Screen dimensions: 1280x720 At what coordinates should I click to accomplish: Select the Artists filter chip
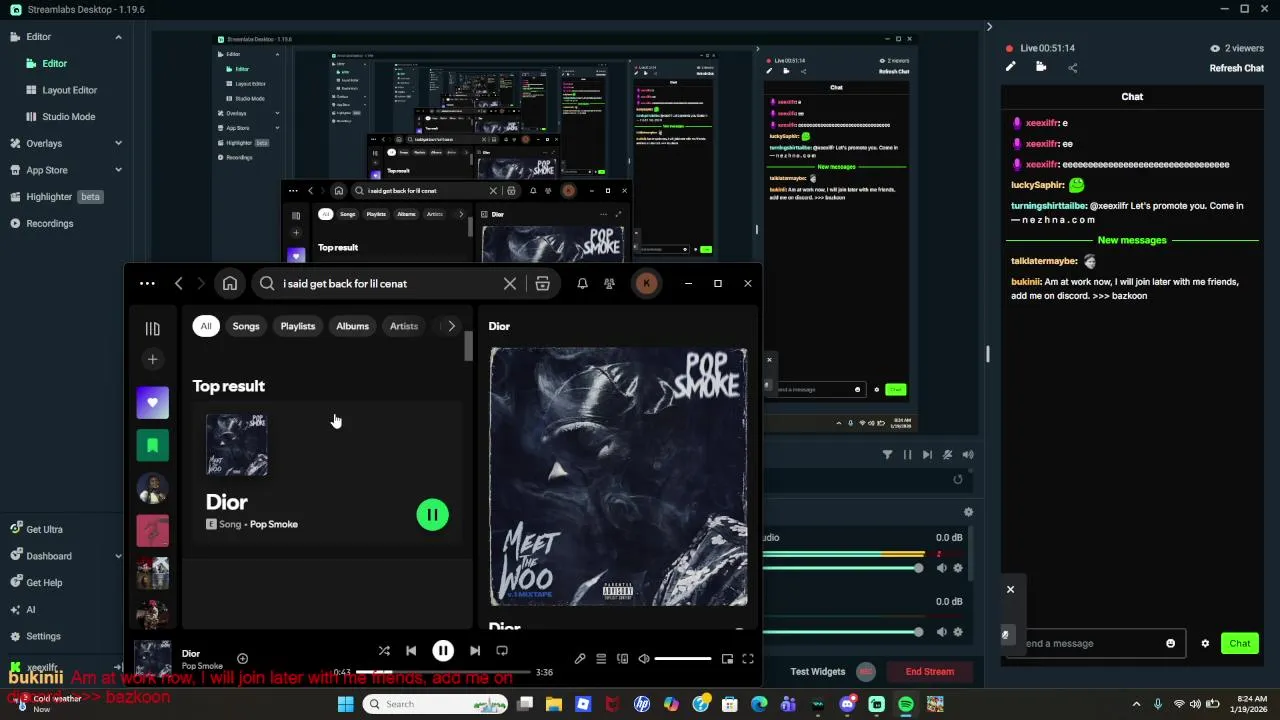[404, 326]
